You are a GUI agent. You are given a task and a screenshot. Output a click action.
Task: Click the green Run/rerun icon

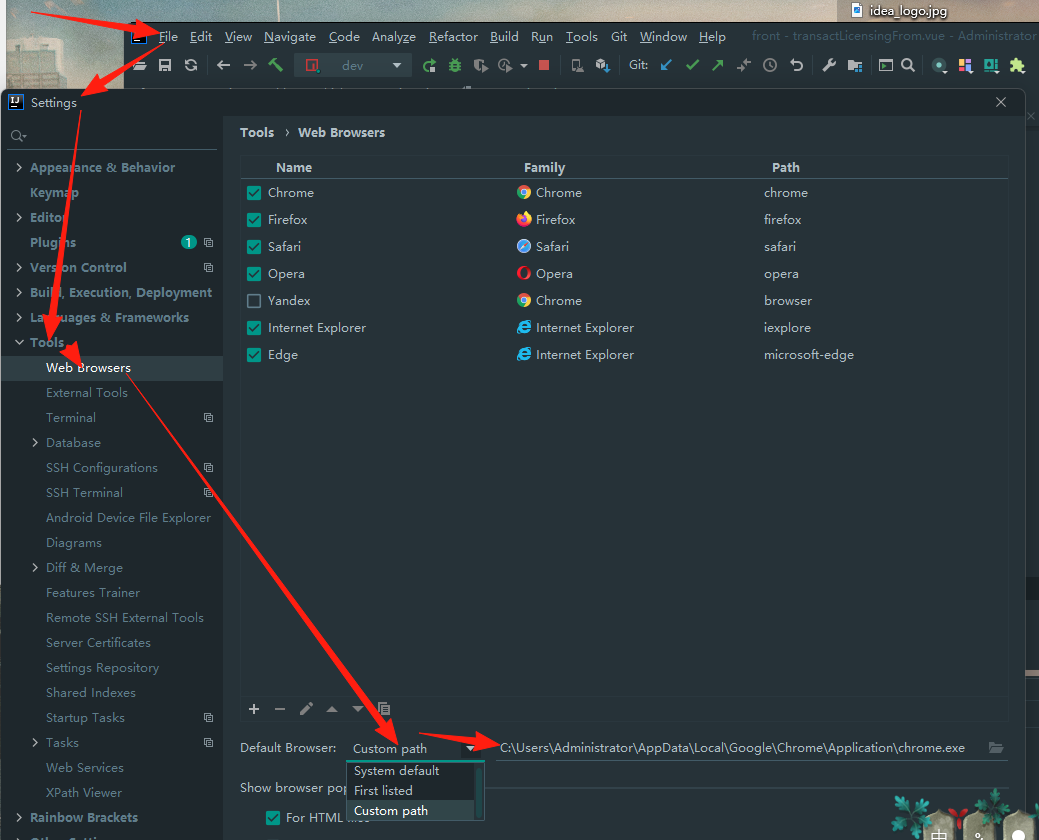click(429, 65)
